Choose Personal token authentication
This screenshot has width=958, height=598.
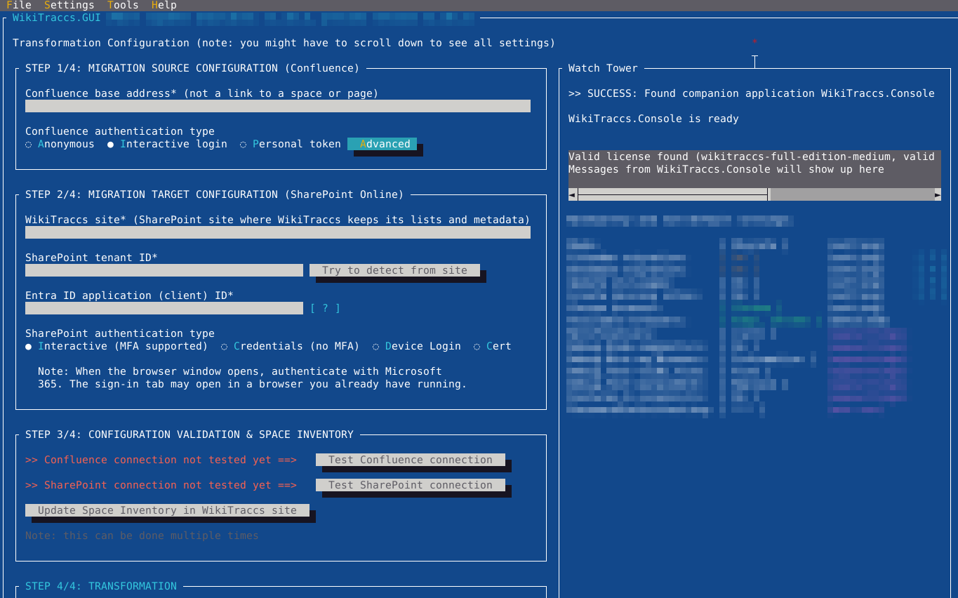click(x=290, y=144)
